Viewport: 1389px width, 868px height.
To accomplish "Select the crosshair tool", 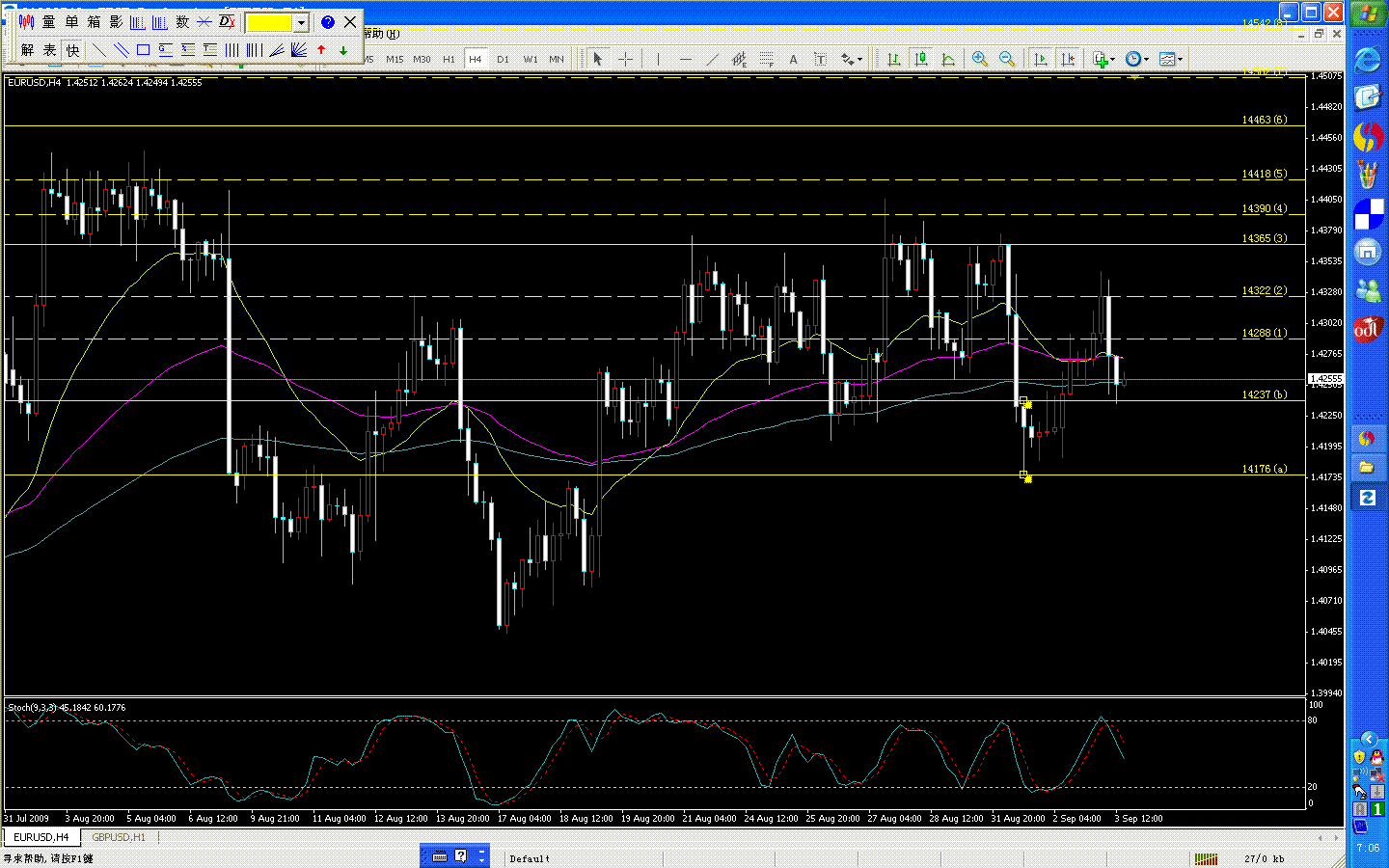I will (x=625, y=60).
